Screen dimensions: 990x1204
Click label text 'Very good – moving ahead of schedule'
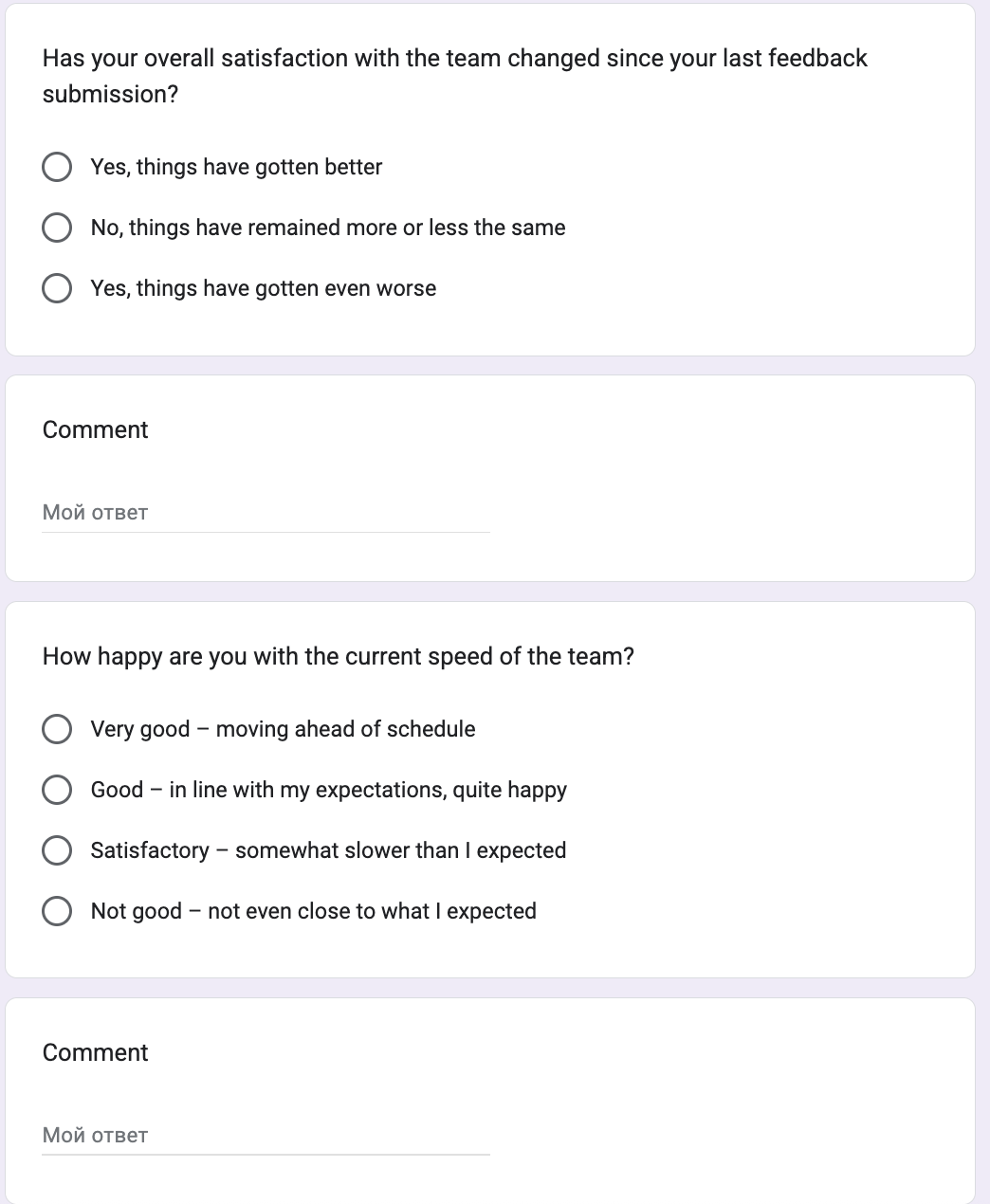tap(283, 729)
